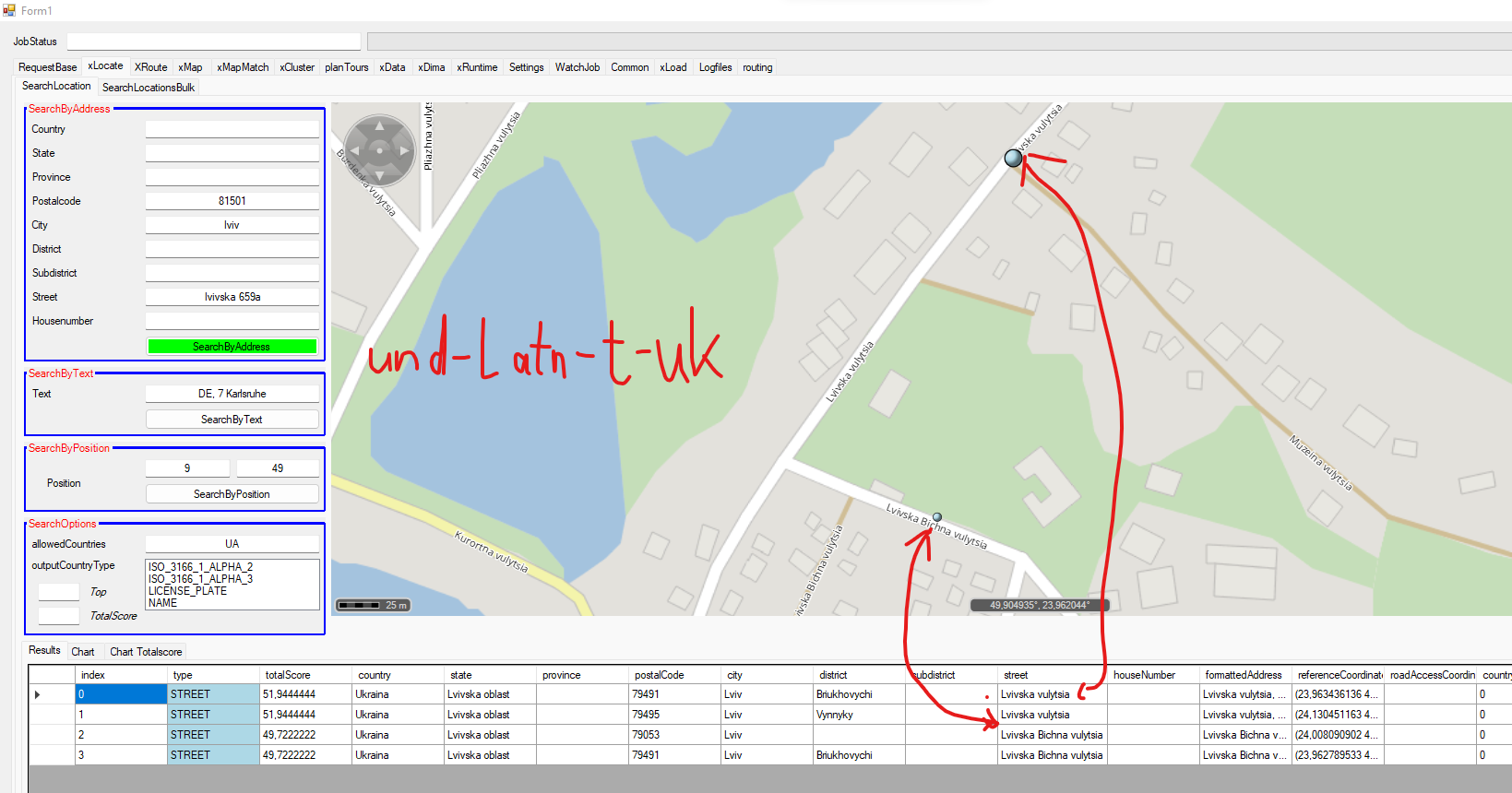Screen dimensions: 1512x793
Task: Click small marker on Lvivska Bichna vulytsia
Action: [937, 517]
